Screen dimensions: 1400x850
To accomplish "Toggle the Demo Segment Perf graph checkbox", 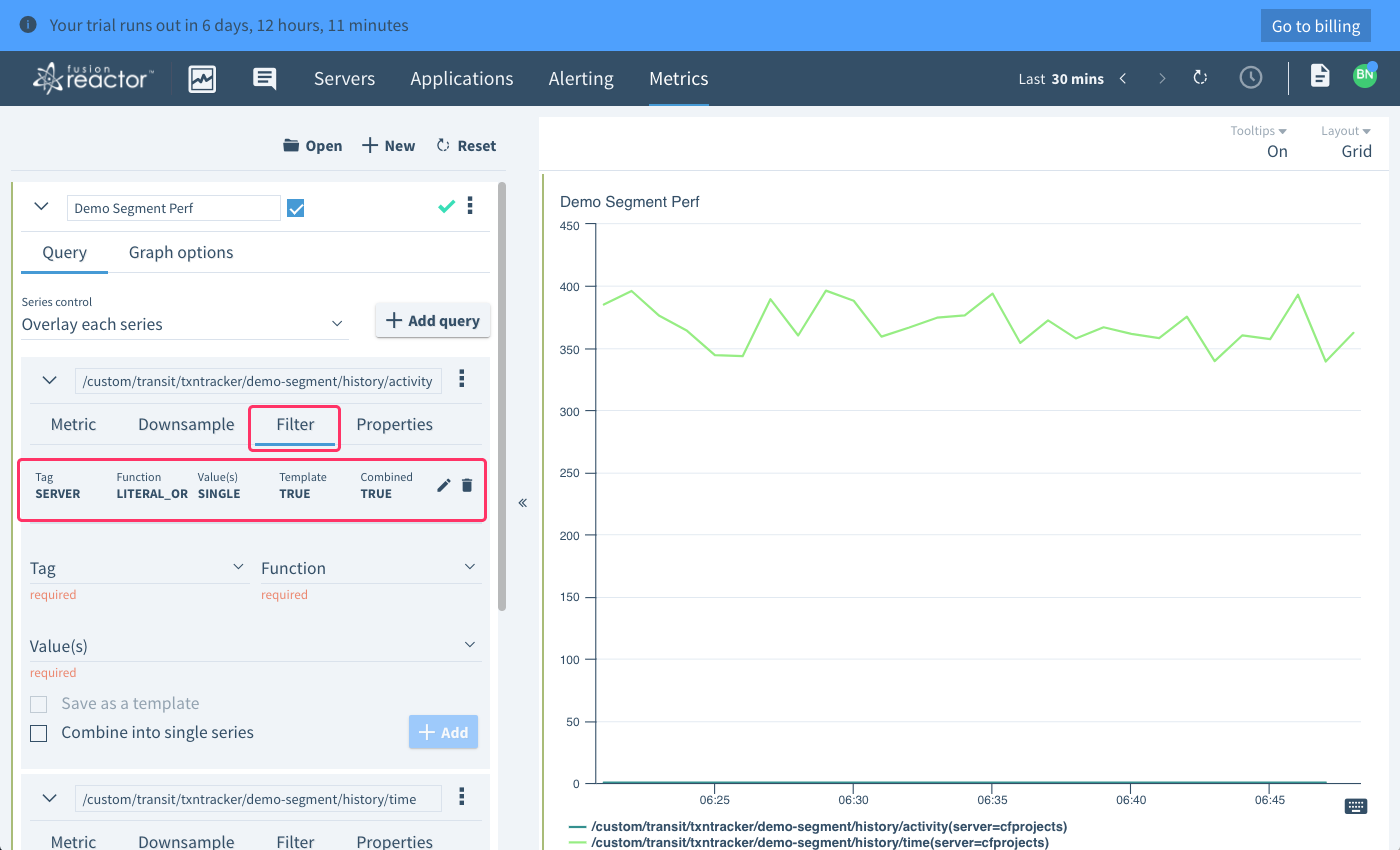I will click(295, 208).
